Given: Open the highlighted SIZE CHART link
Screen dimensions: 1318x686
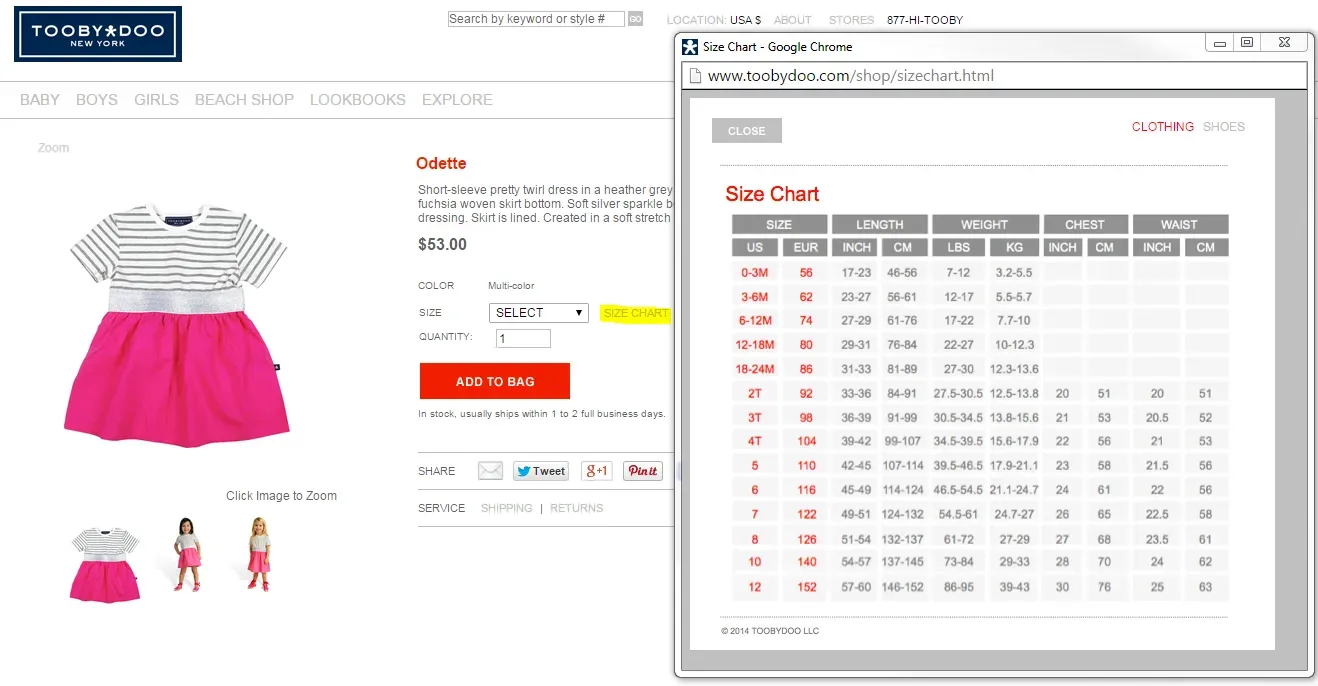Looking at the screenshot, I should pyautogui.click(x=636, y=313).
